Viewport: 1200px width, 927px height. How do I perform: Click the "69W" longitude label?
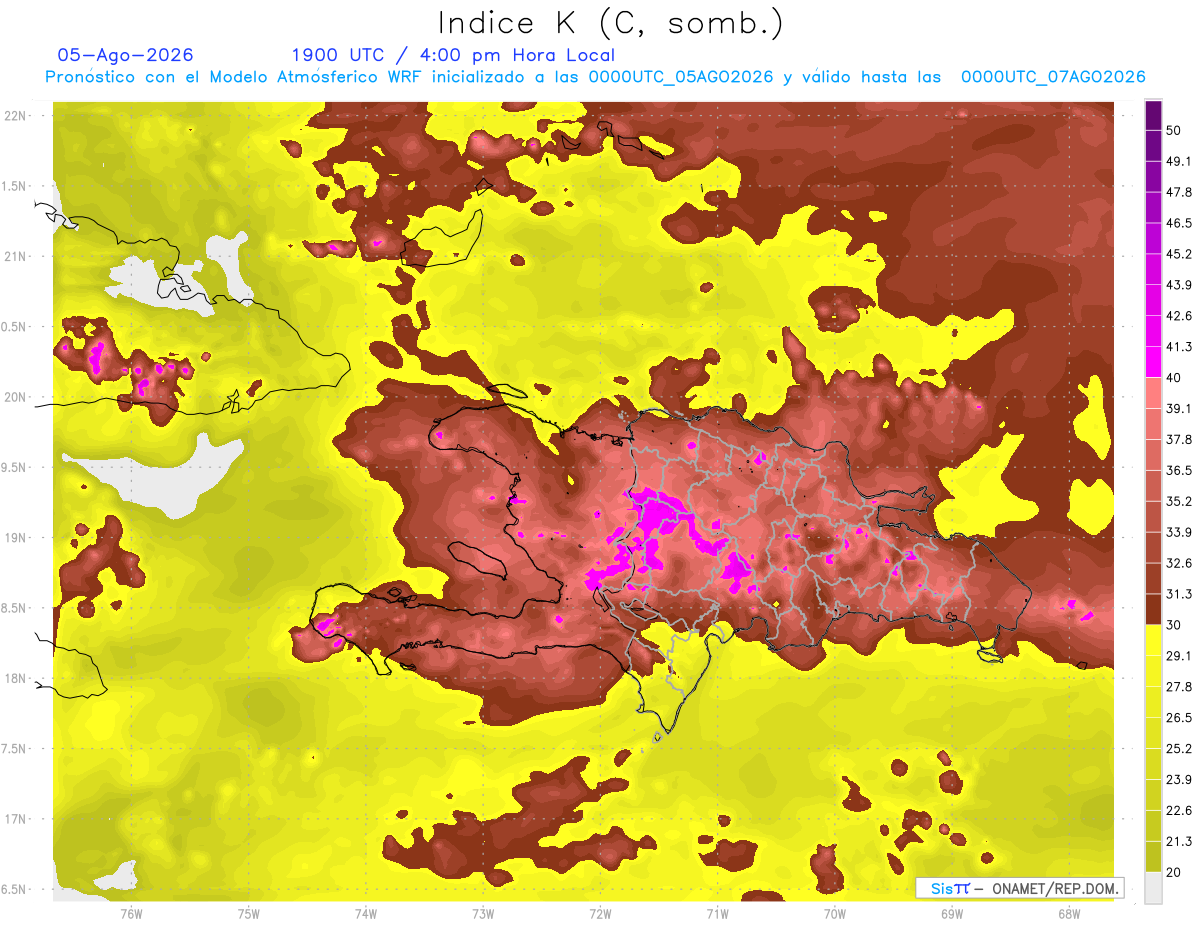click(952, 913)
